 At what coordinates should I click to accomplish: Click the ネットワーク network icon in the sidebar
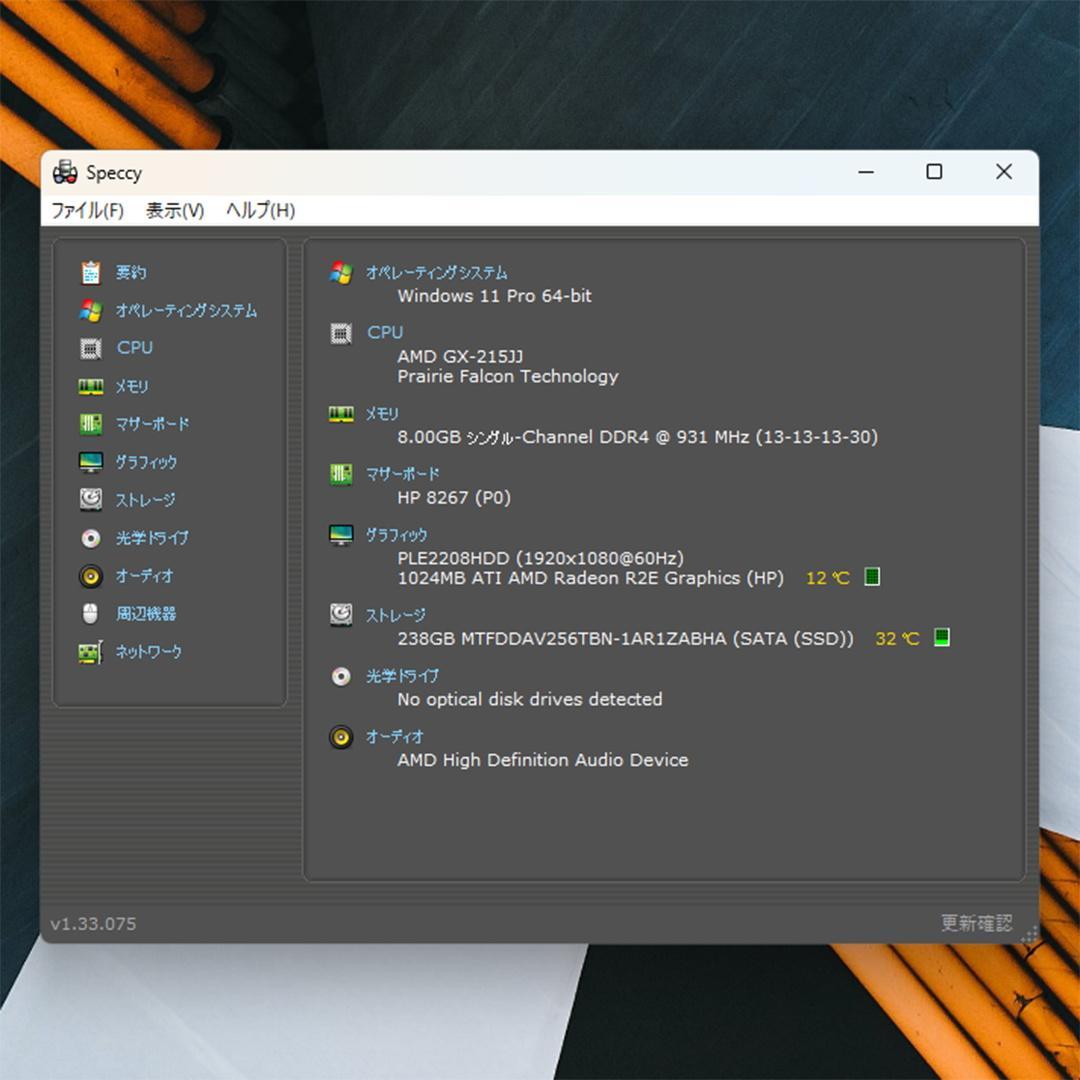[x=91, y=651]
